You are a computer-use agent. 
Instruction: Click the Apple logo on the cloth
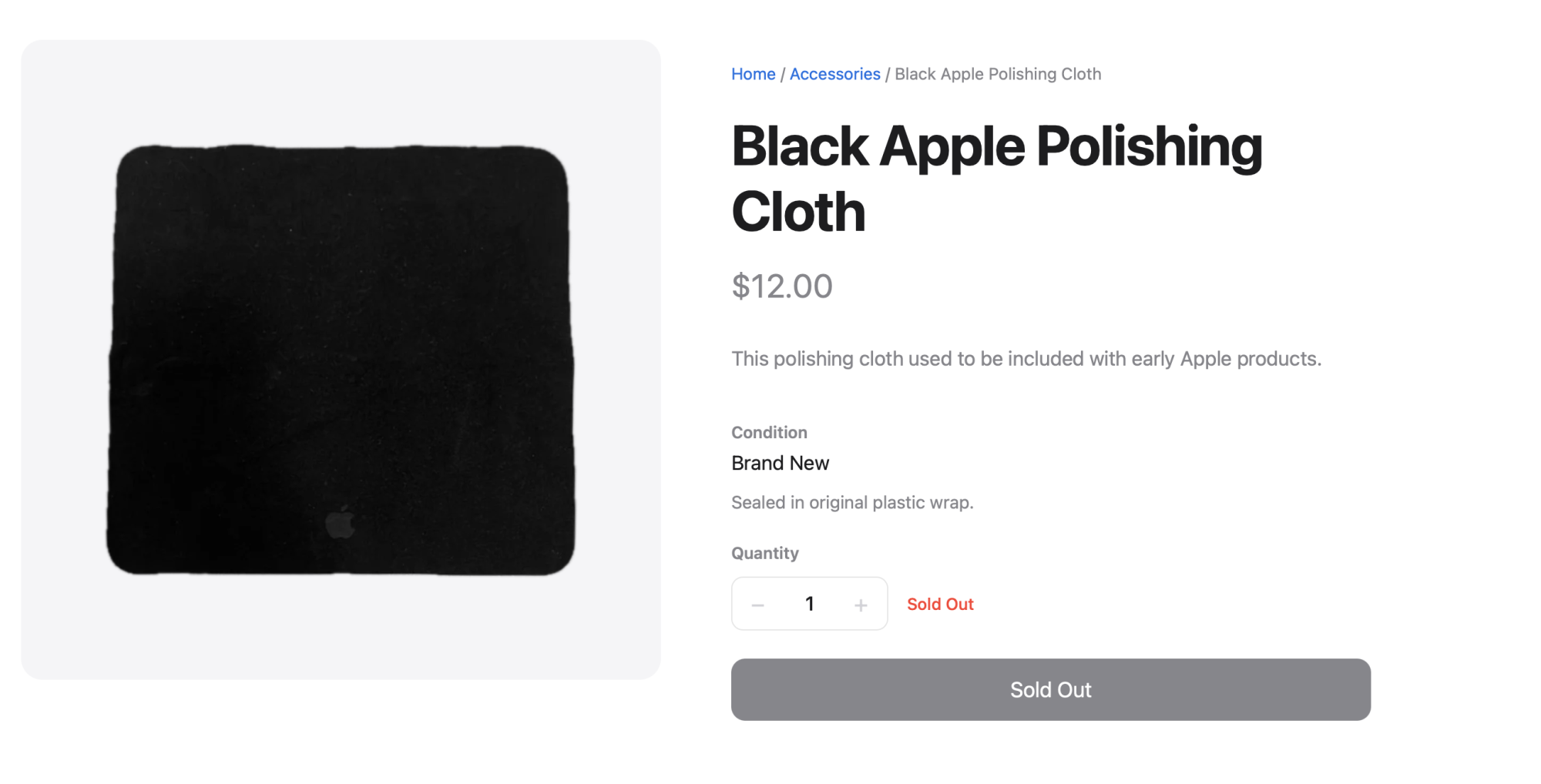coord(340,523)
